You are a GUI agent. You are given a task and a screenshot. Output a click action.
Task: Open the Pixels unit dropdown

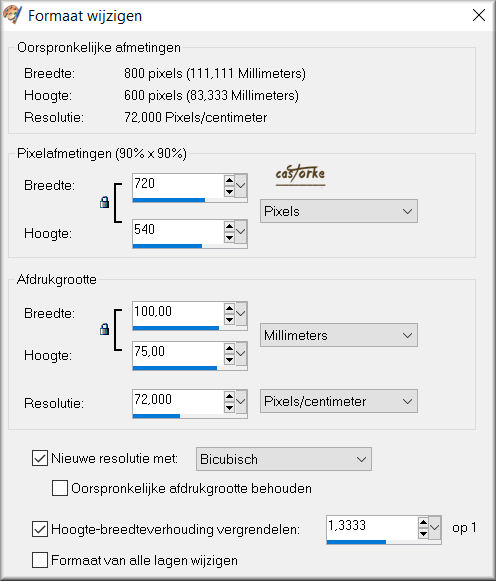point(339,211)
